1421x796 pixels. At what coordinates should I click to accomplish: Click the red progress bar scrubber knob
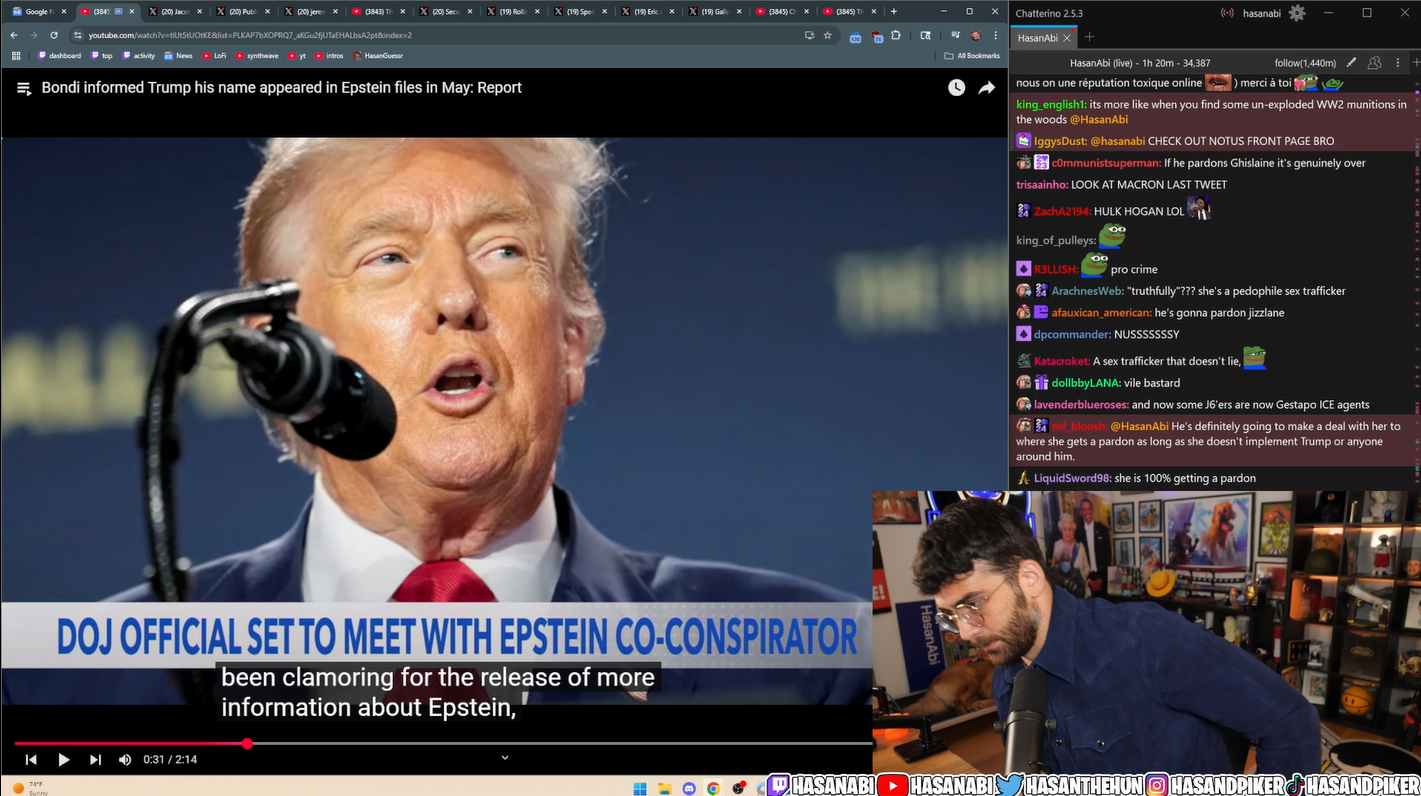pos(247,743)
